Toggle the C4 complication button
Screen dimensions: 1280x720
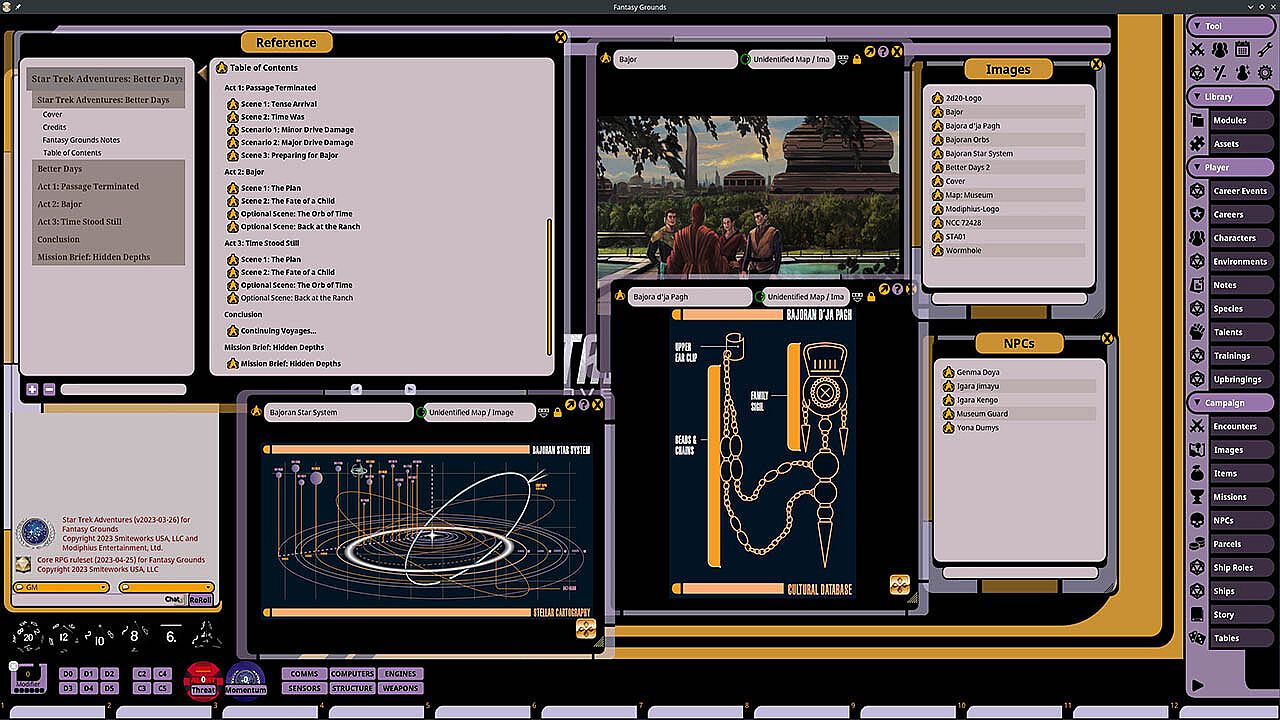pyautogui.click(x=163, y=674)
